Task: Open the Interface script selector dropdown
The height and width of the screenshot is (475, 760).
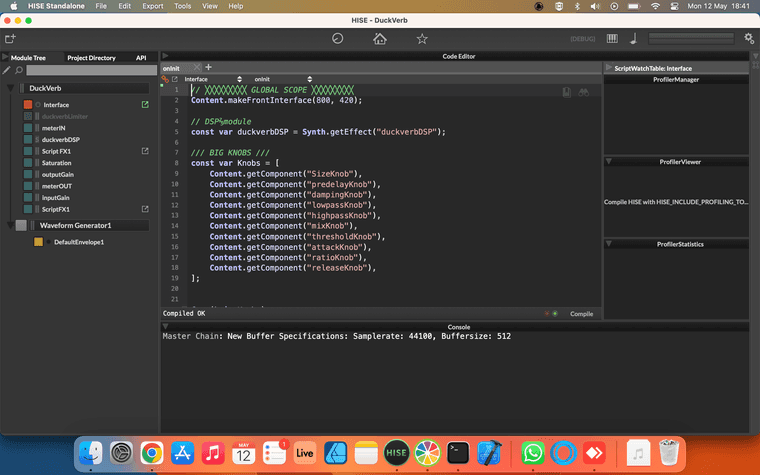Action: point(213,78)
